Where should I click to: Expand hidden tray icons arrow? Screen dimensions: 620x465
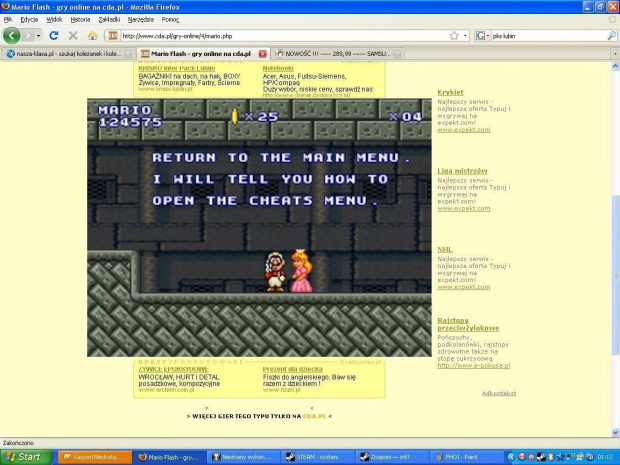pos(512,457)
